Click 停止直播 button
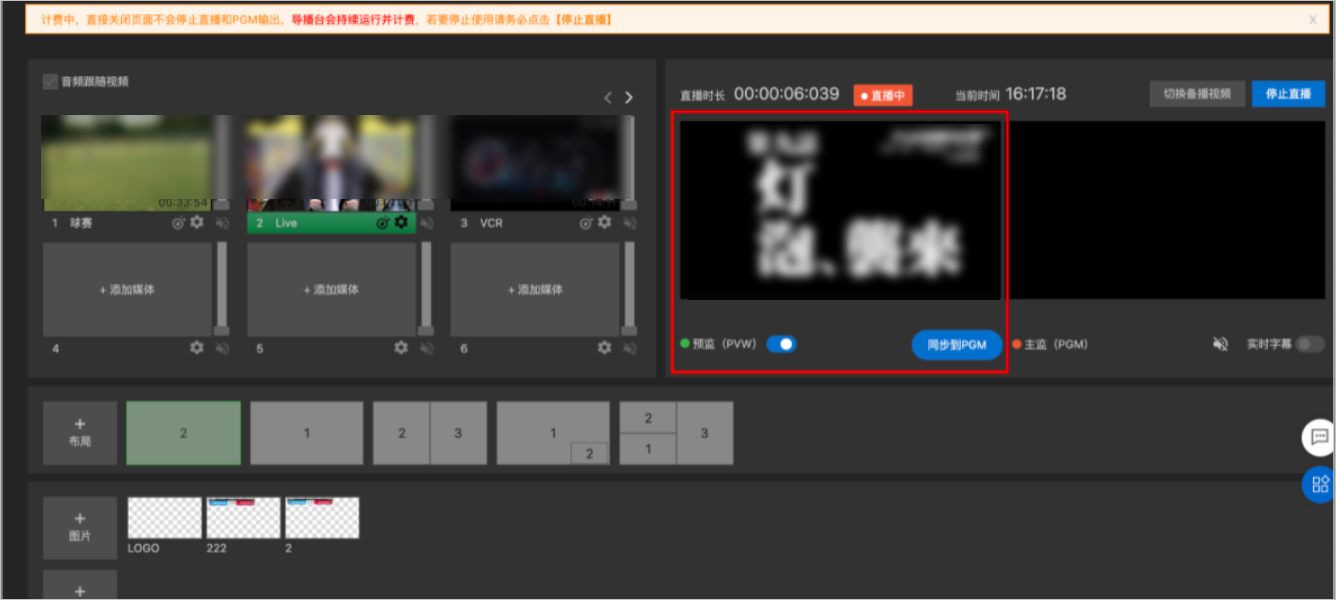The image size is (1336, 600). [1288, 94]
